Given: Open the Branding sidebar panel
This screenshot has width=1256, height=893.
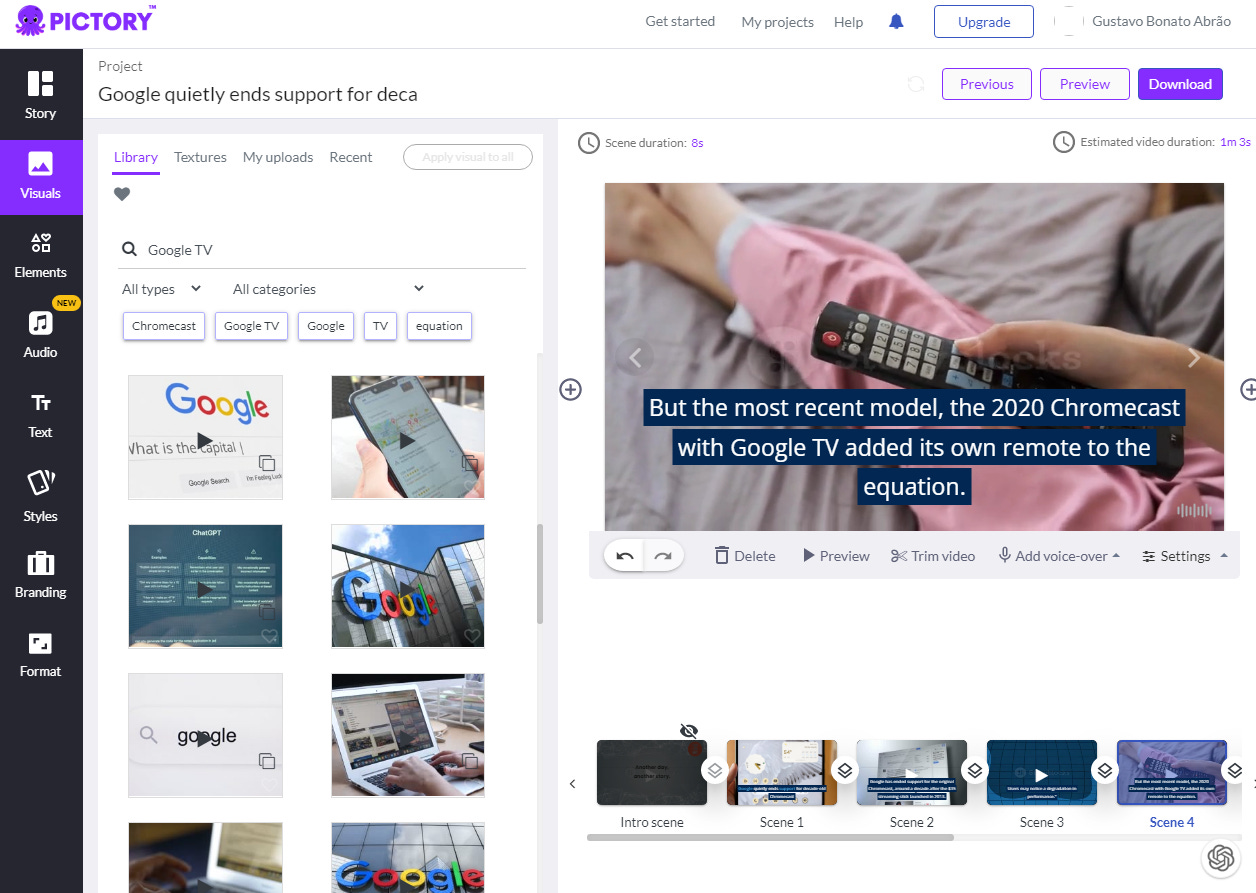Looking at the screenshot, I should (41, 574).
